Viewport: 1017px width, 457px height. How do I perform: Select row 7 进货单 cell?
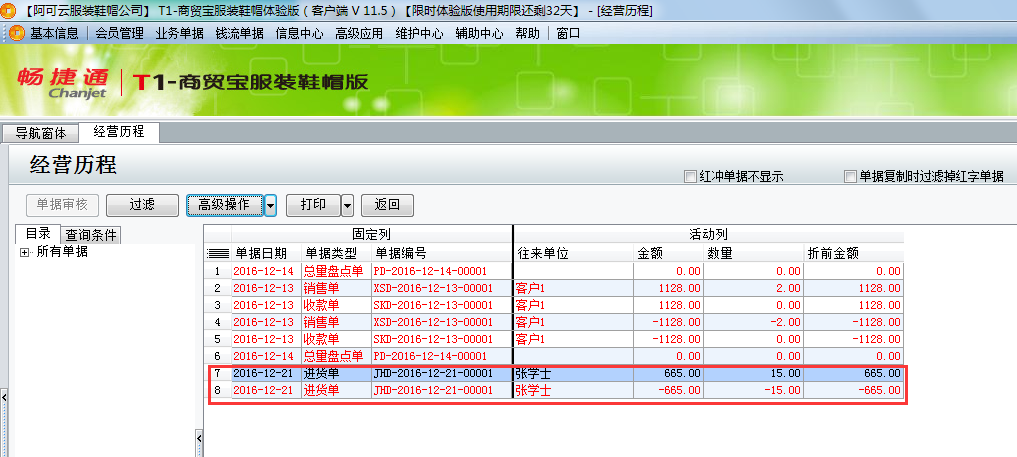pyautogui.click(x=336, y=373)
